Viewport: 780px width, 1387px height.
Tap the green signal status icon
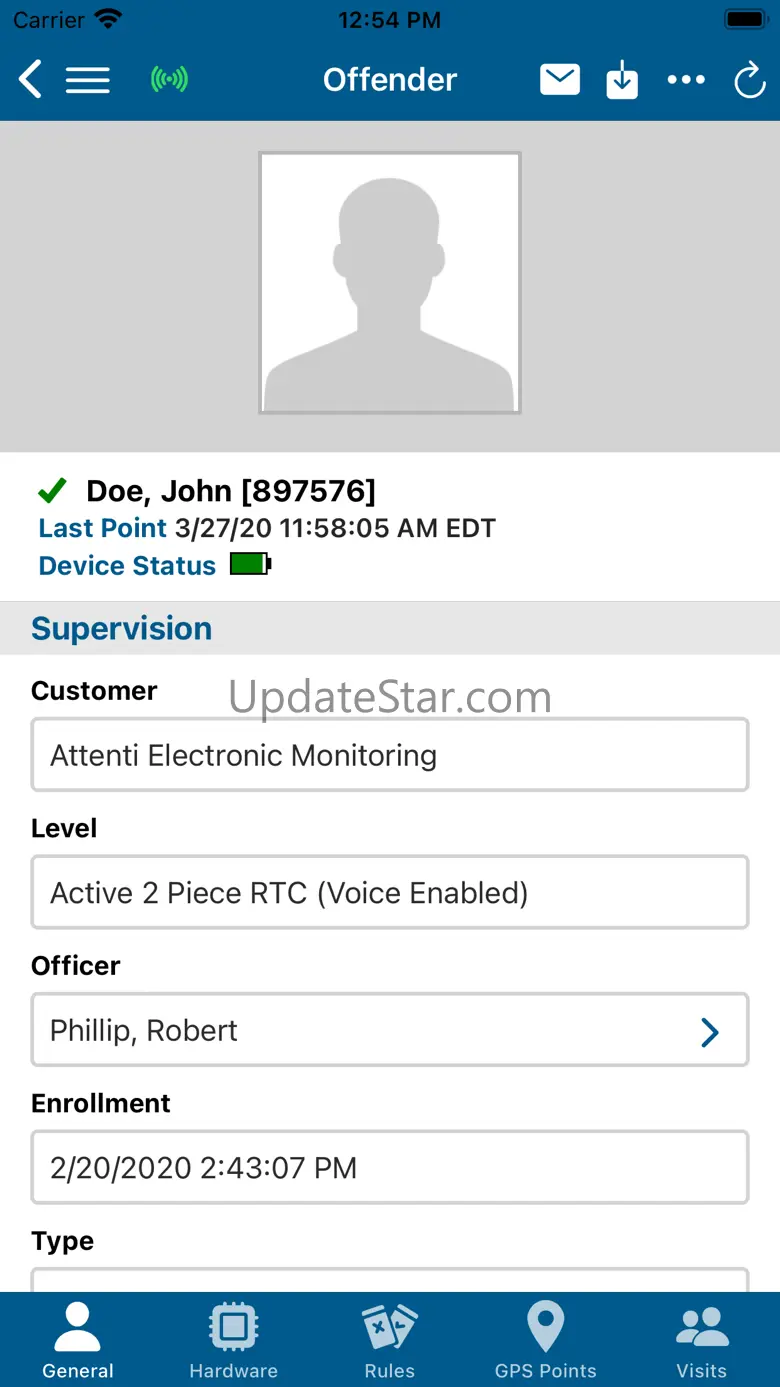(x=169, y=80)
